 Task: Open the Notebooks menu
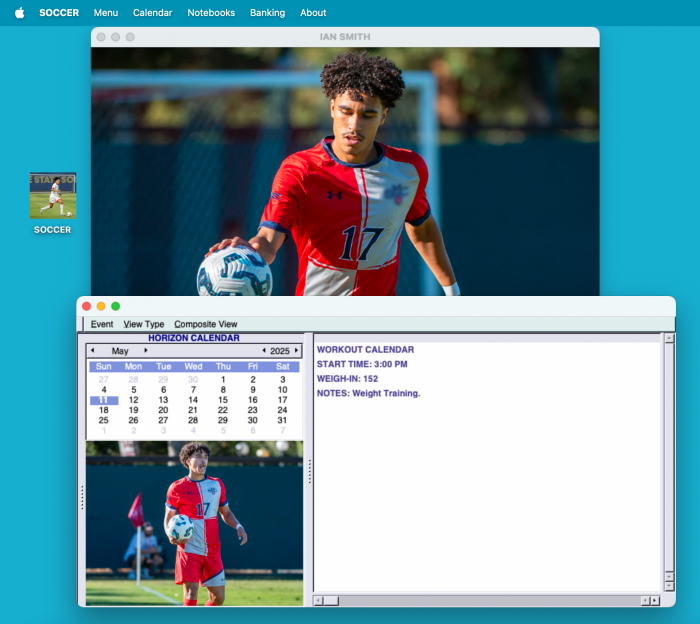(x=211, y=13)
